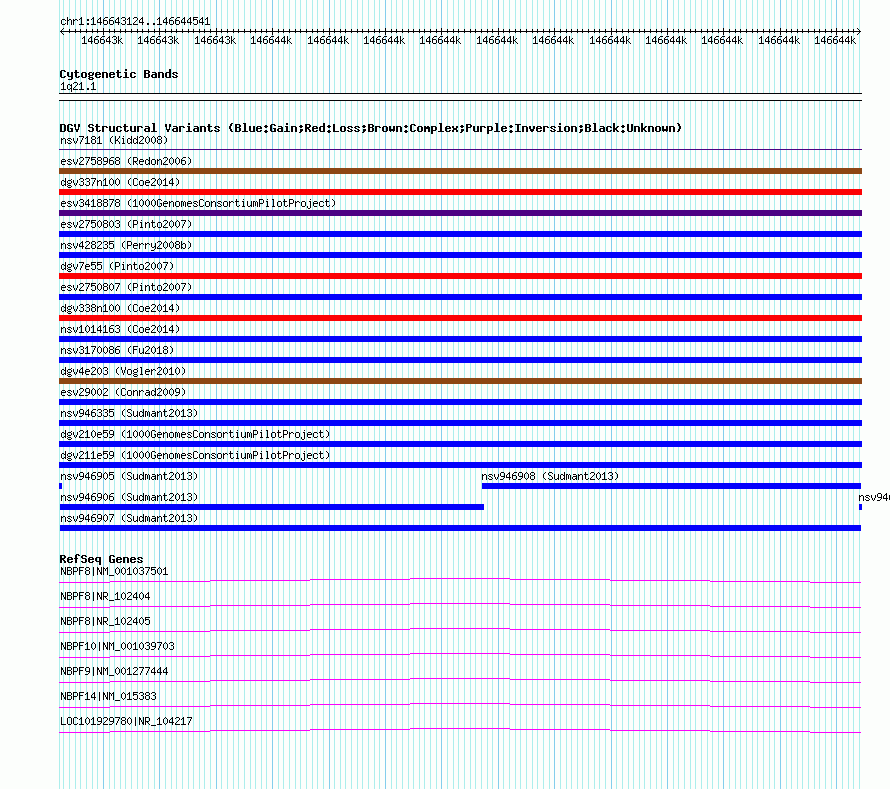Open the dgv4e203 (Vogler2010) variant label

pos(123,371)
